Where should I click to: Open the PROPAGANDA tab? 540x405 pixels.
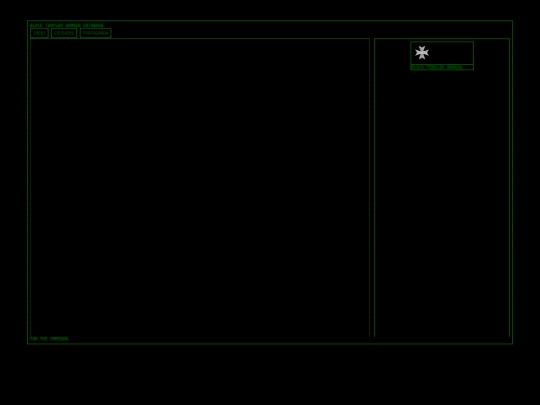pos(95,33)
